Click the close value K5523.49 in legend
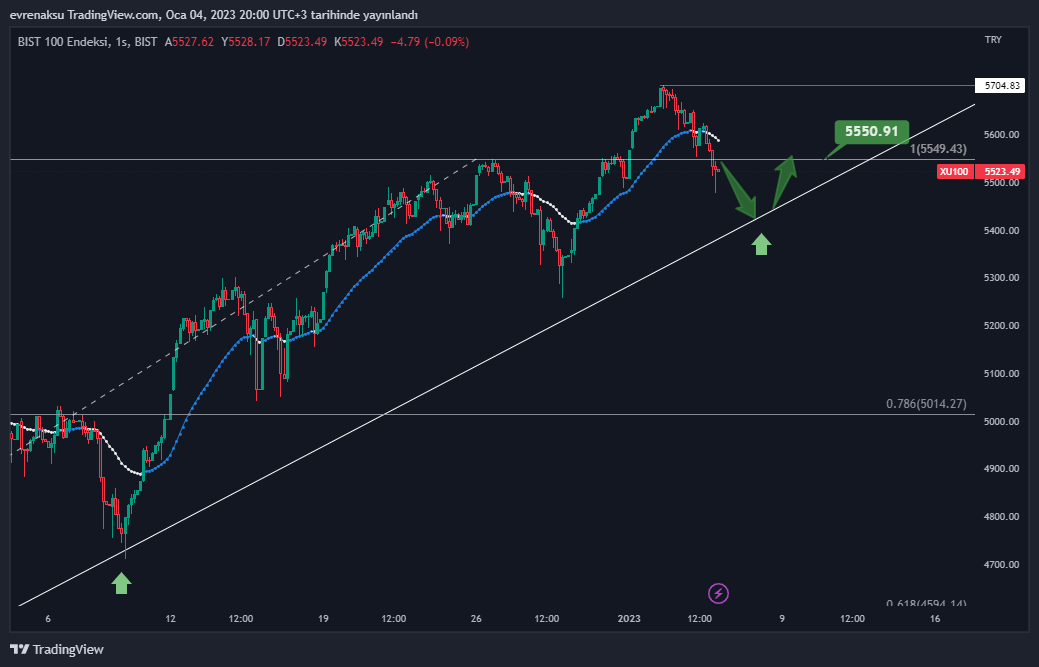 pyautogui.click(x=358, y=42)
